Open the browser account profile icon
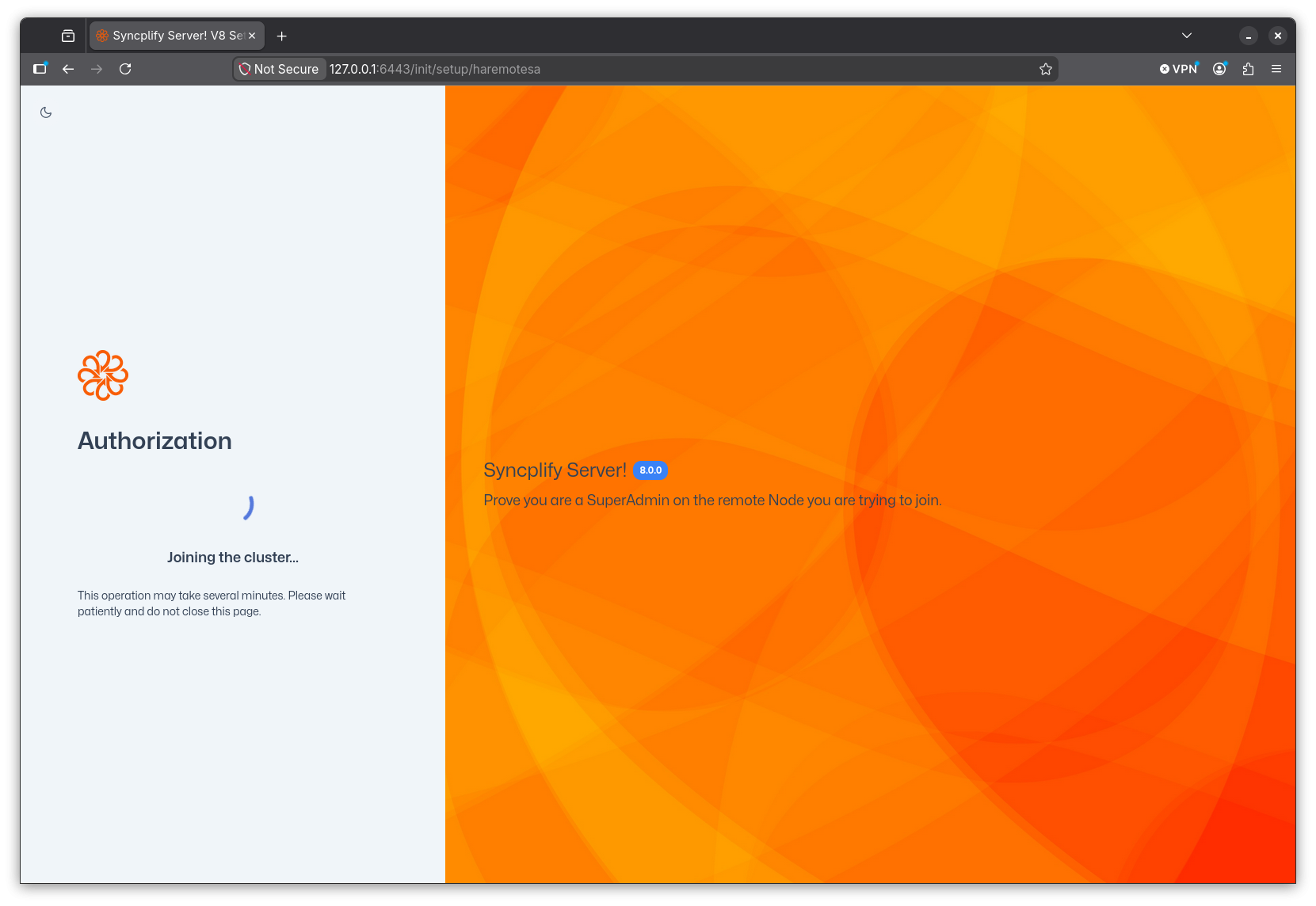This screenshot has height=906, width=1316. [1220, 69]
